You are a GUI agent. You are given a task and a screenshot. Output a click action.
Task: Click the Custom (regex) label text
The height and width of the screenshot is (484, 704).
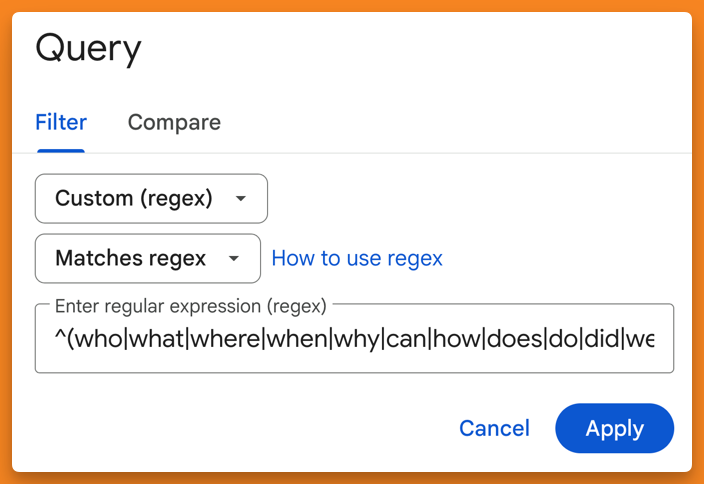(134, 198)
